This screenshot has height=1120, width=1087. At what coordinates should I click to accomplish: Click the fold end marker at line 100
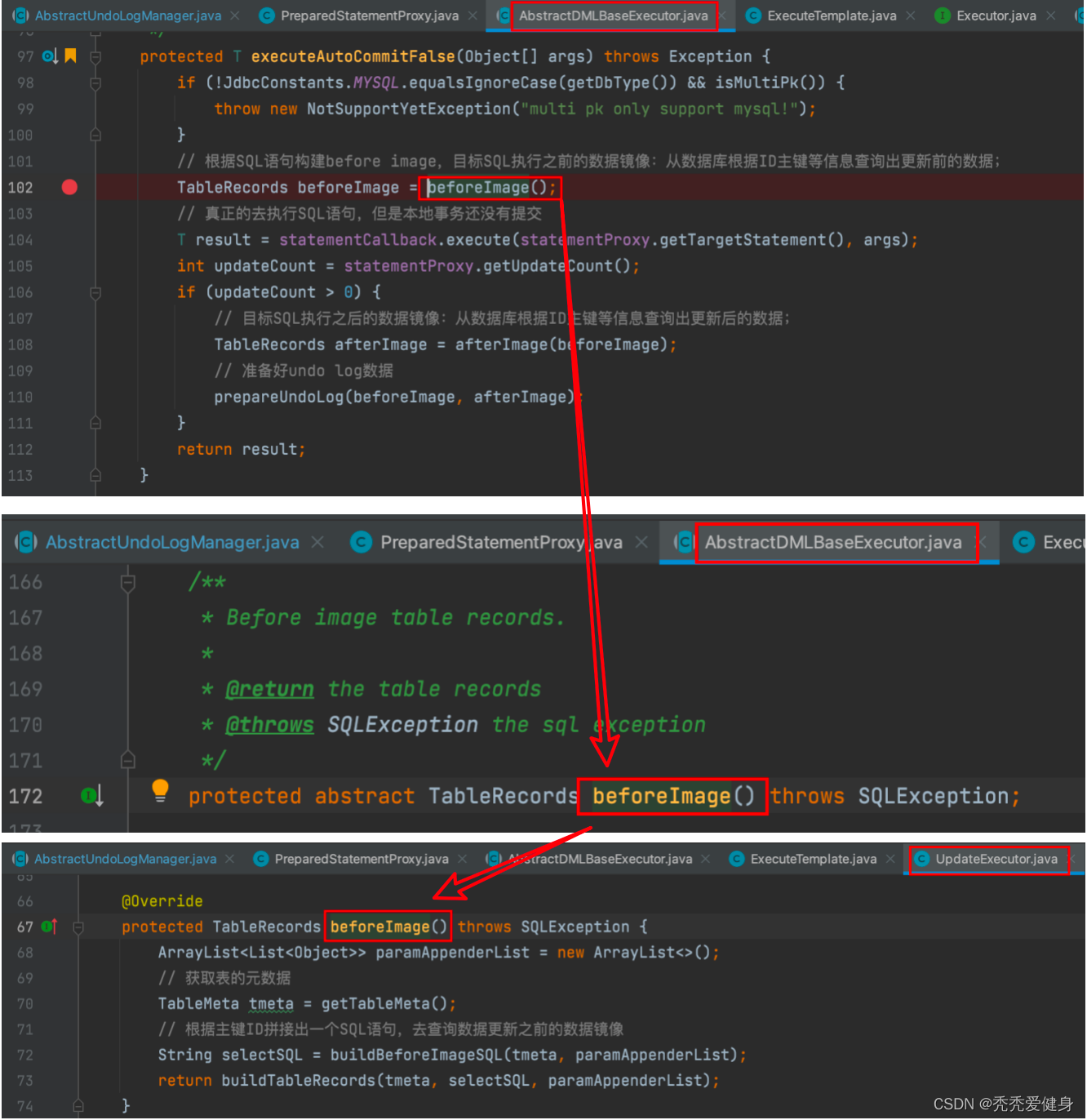[x=95, y=135]
